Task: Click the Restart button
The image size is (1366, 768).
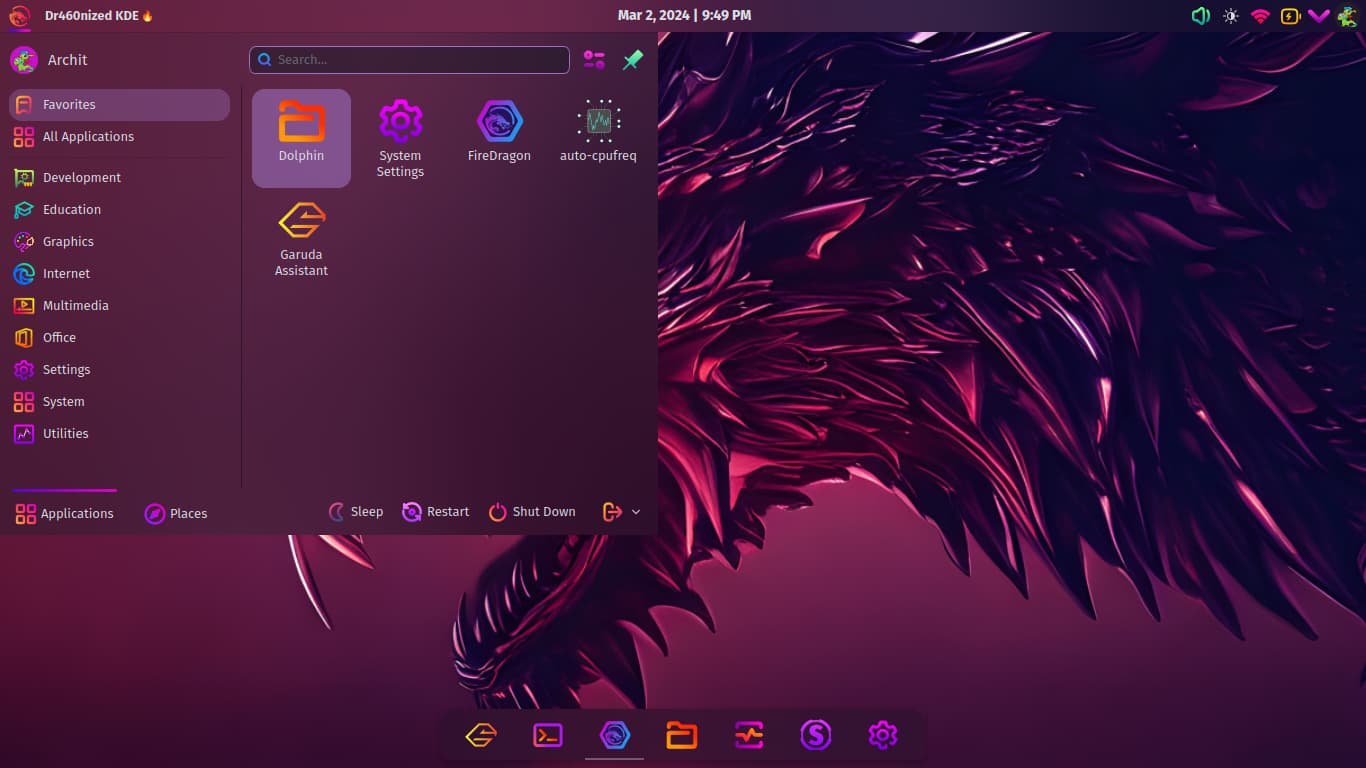Action: pos(435,512)
